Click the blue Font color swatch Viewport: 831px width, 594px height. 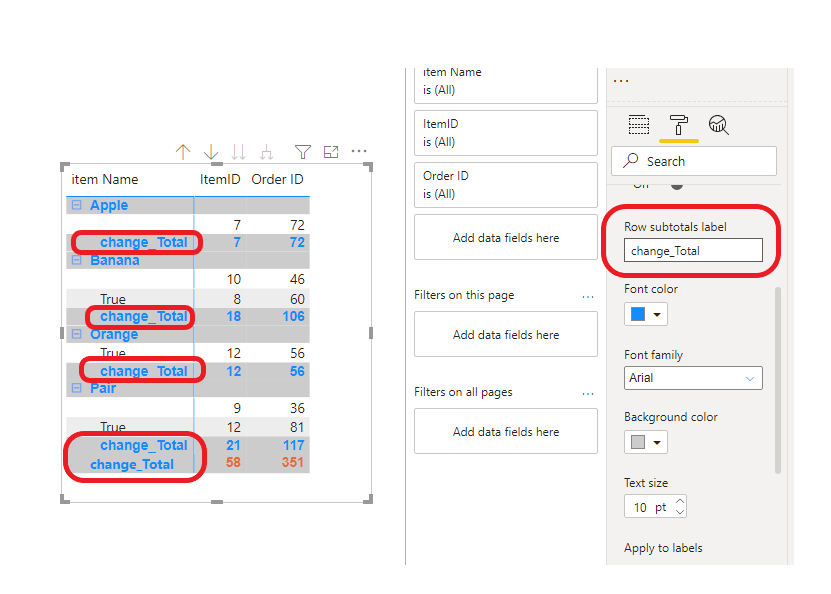click(638, 314)
